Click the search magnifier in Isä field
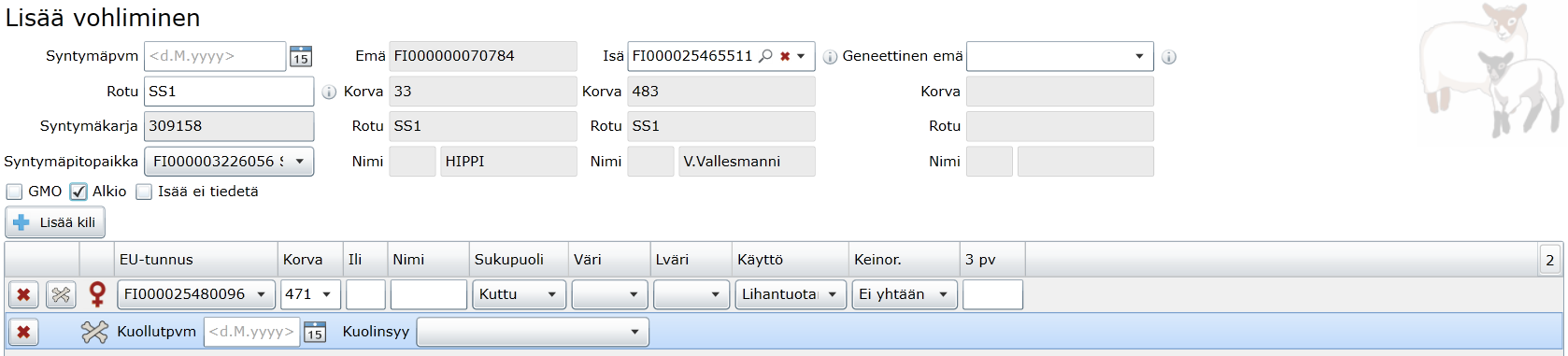The height and width of the screenshot is (356, 1568). coord(765,56)
